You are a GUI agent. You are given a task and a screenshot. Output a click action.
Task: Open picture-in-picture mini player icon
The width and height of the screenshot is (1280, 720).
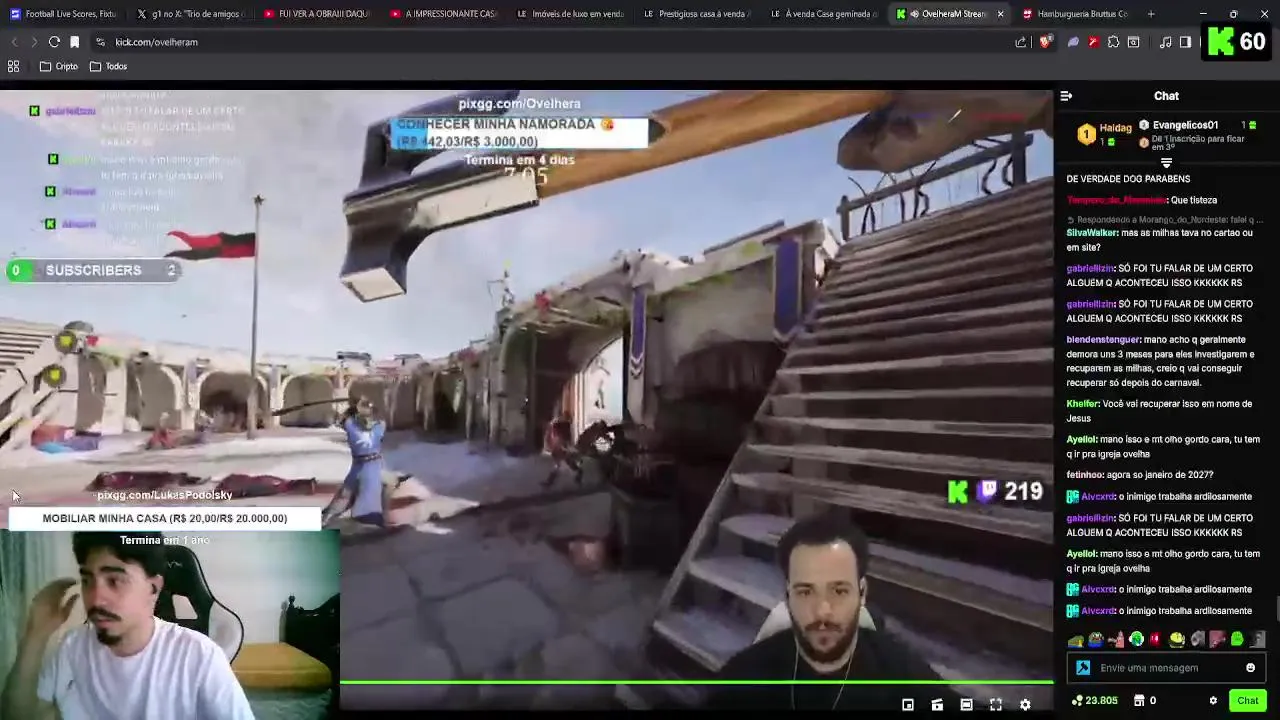tap(908, 705)
